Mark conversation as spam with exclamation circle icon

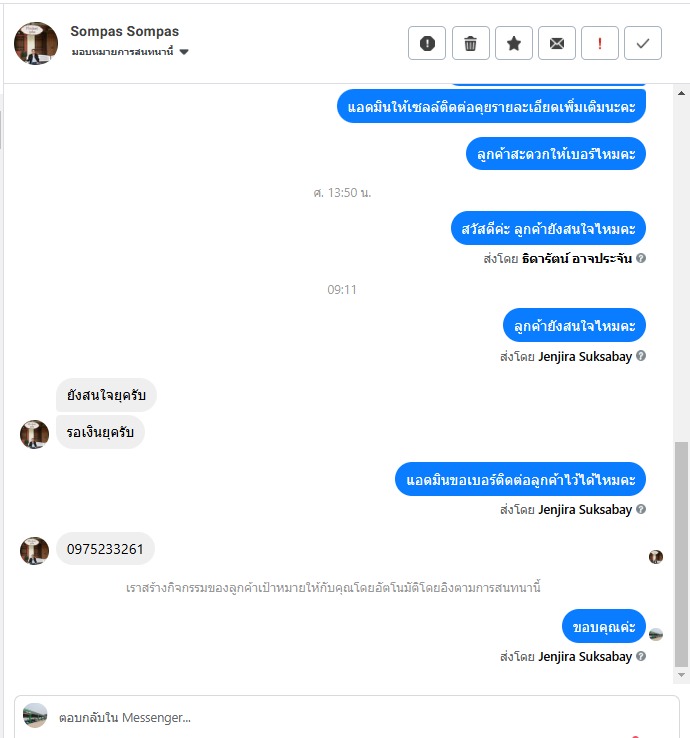[x=427, y=43]
